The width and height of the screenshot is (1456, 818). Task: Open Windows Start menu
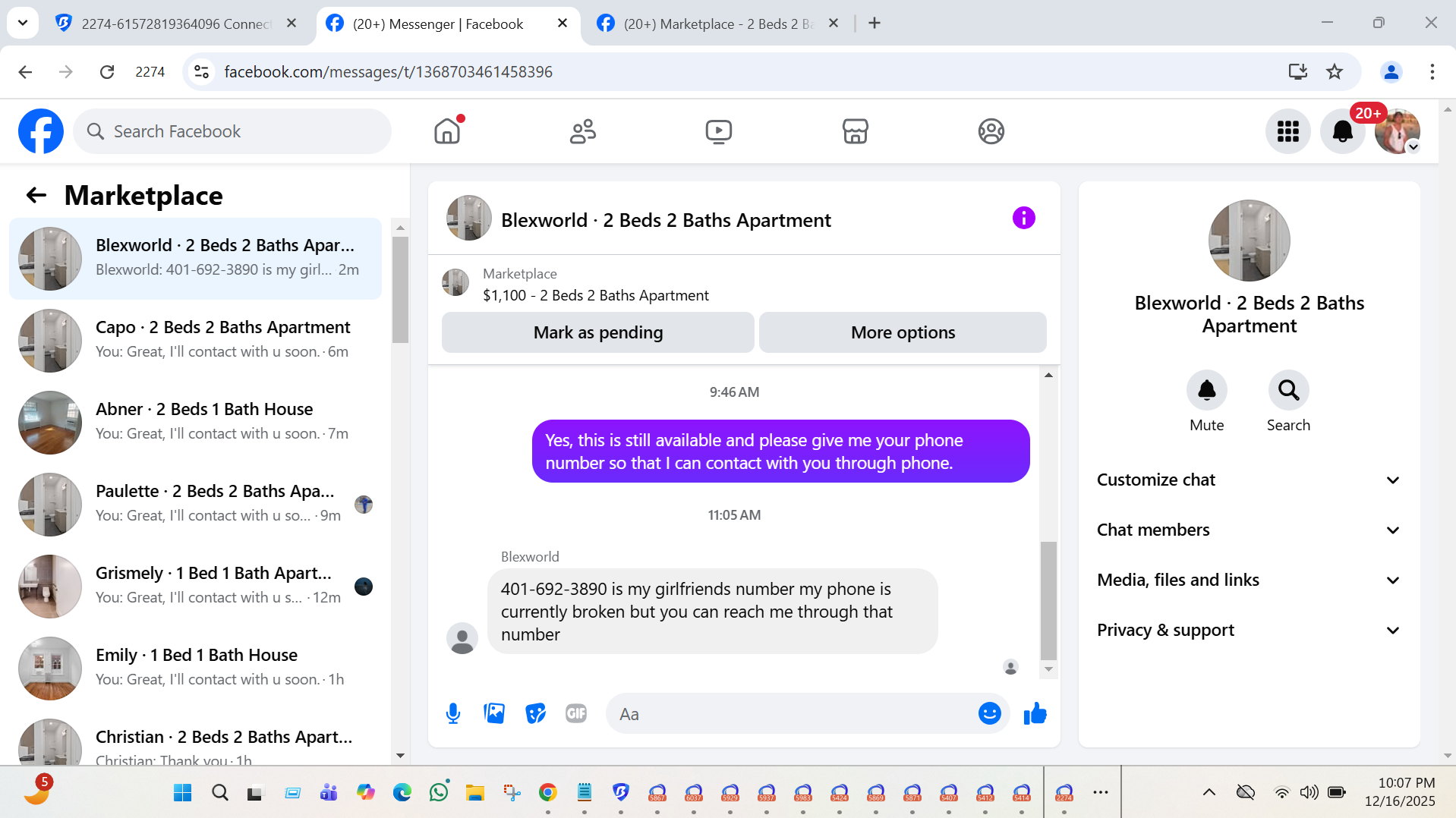(x=183, y=793)
